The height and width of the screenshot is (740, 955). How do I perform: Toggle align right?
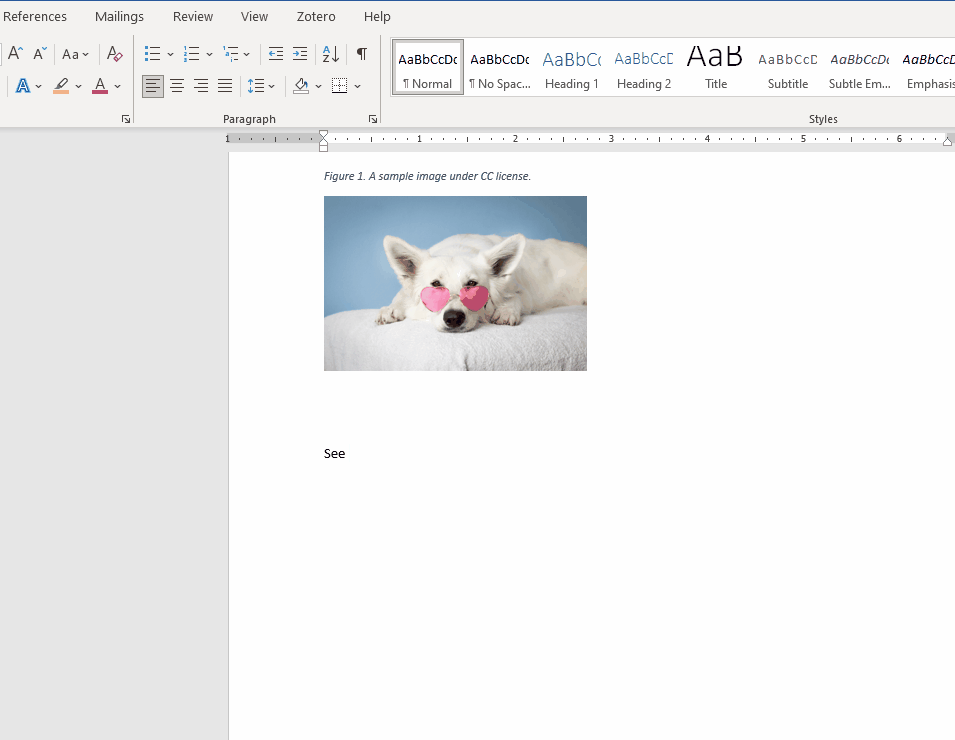tap(201, 86)
